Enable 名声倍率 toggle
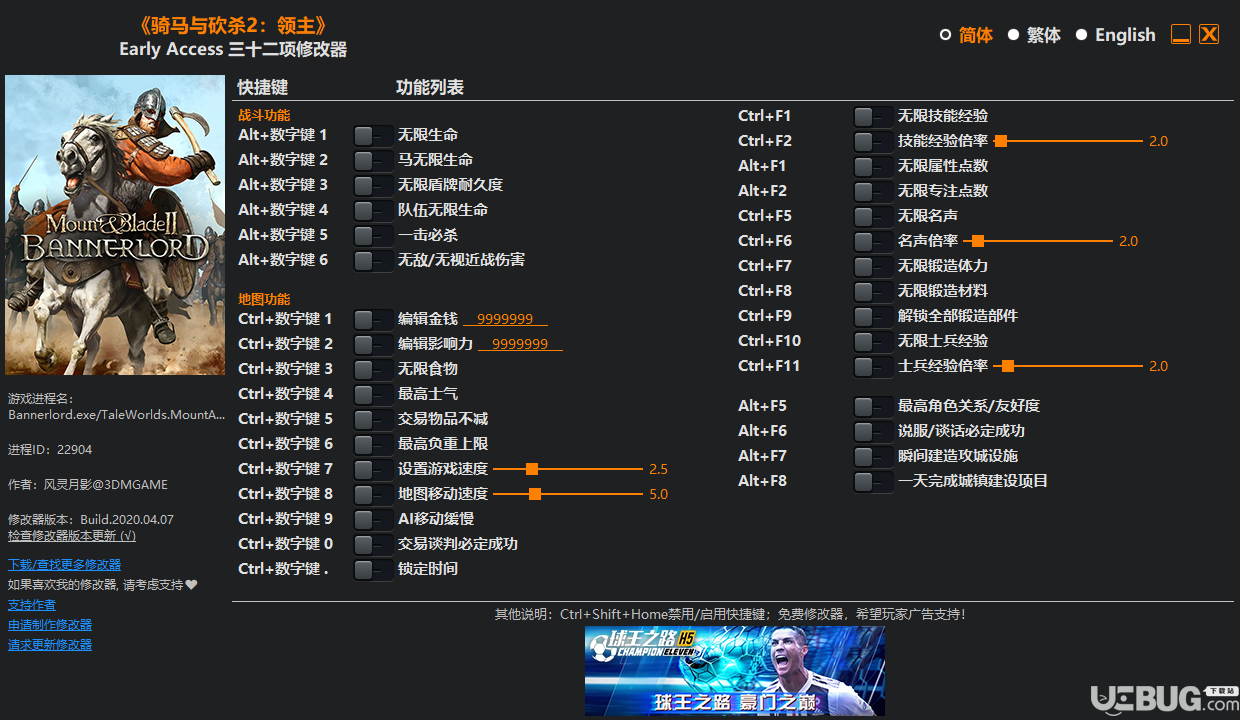This screenshot has height=720, width=1240. coord(873,241)
